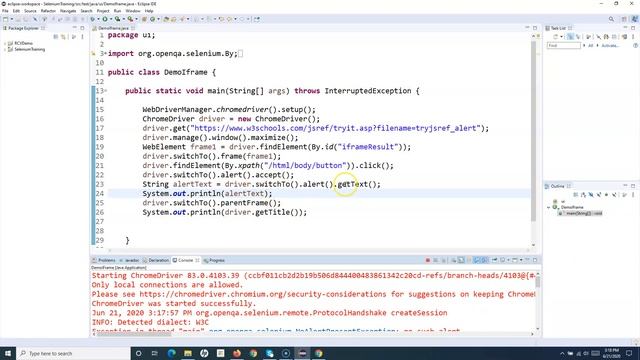This screenshot has width=640, height=360.
Task: Click the Windows taskbar search box
Action: point(73,353)
